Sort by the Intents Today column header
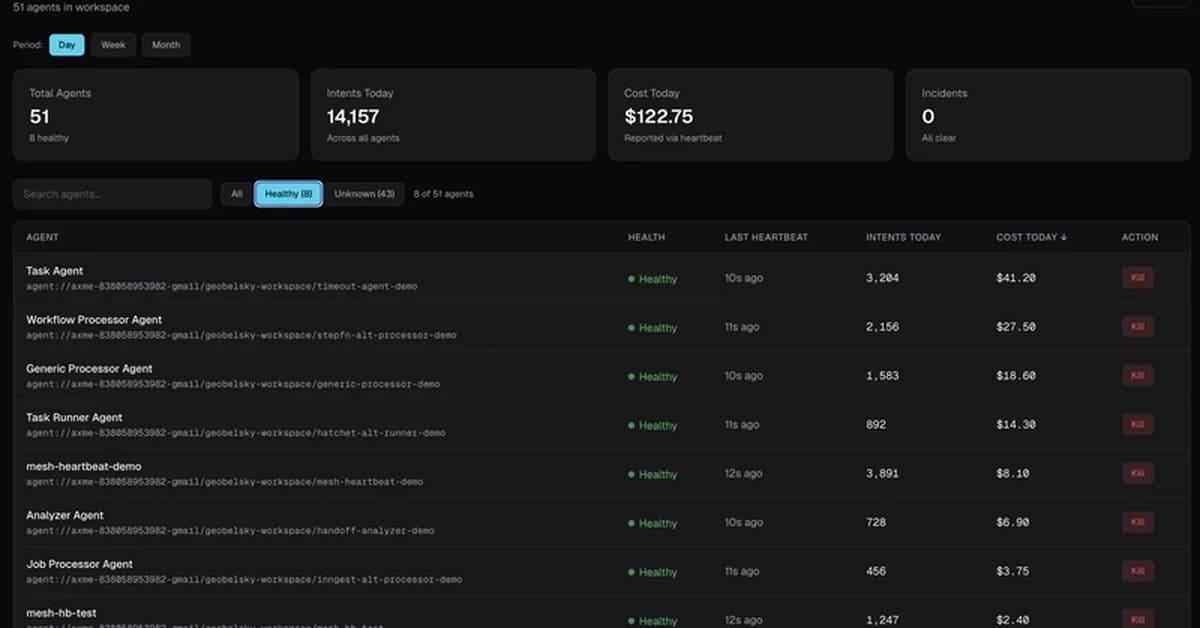Image resolution: width=1200 pixels, height=628 pixels. pos(903,238)
